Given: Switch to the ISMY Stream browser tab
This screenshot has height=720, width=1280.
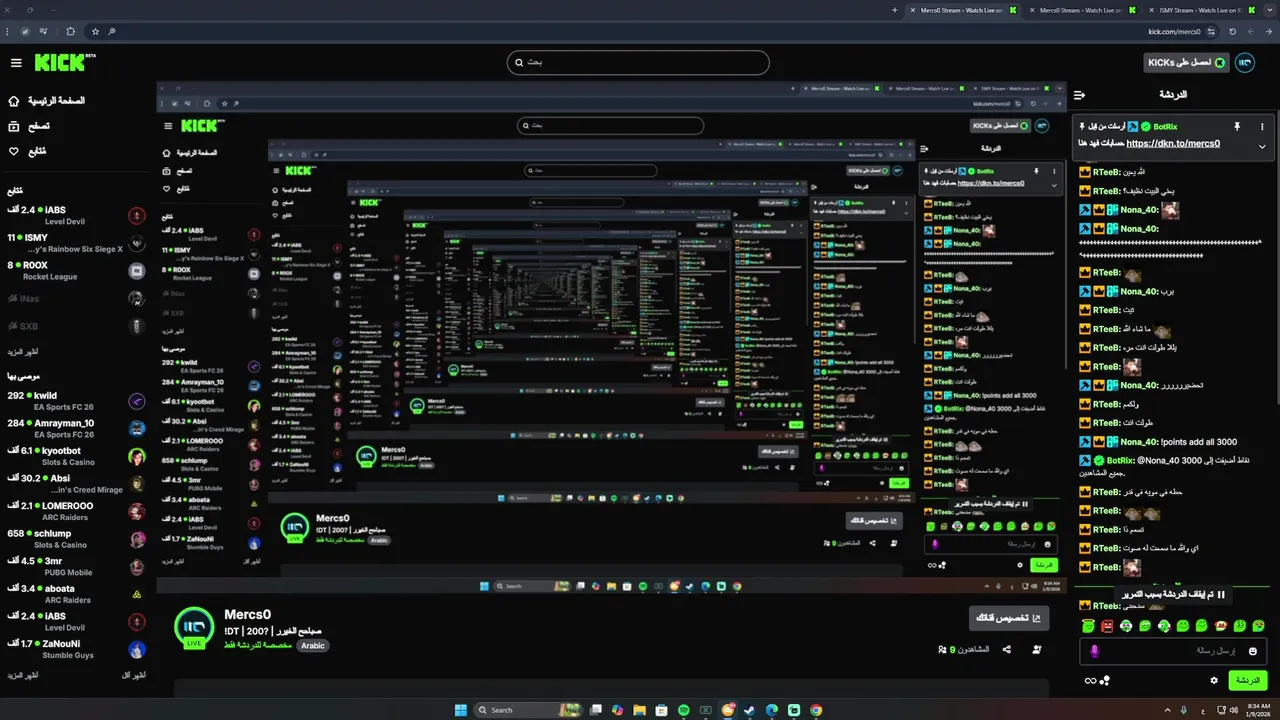Looking at the screenshot, I should [x=1201, y=10].
